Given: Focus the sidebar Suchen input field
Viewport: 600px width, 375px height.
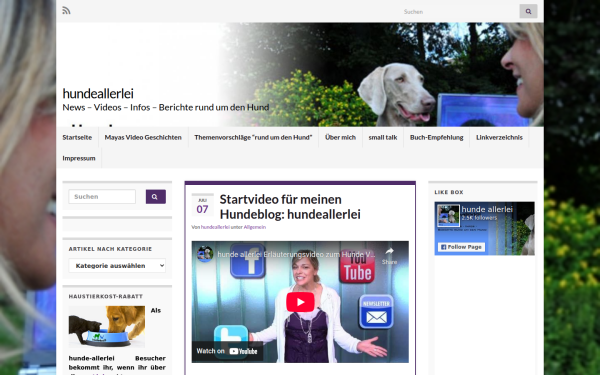Looking at the screenshot, I should coord(102,197).
